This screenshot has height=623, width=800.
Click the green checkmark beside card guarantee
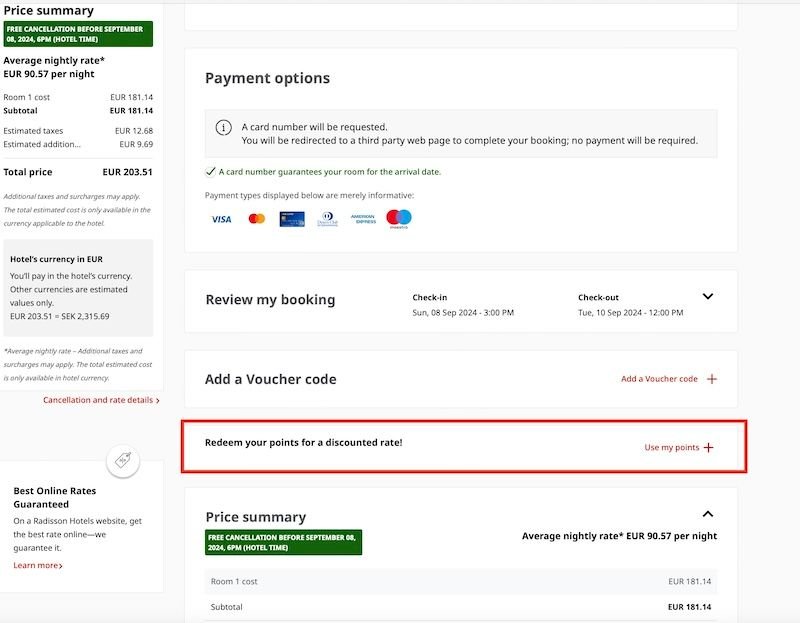tap(210, 171)
